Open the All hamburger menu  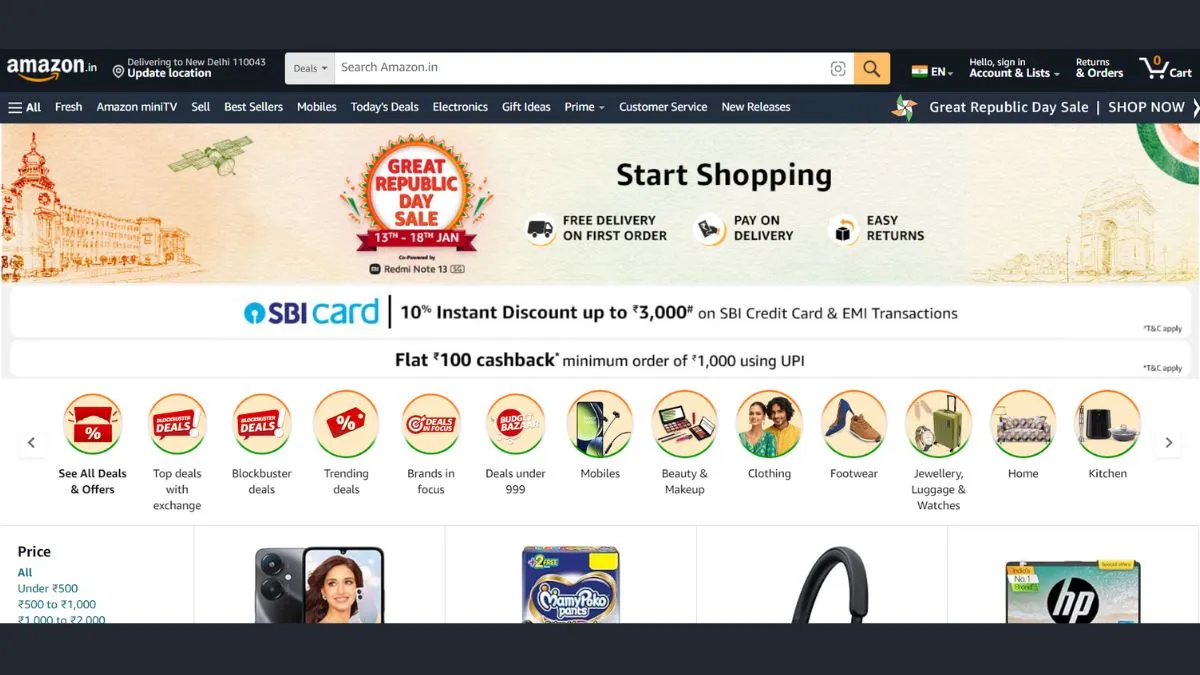pos(25,107)
